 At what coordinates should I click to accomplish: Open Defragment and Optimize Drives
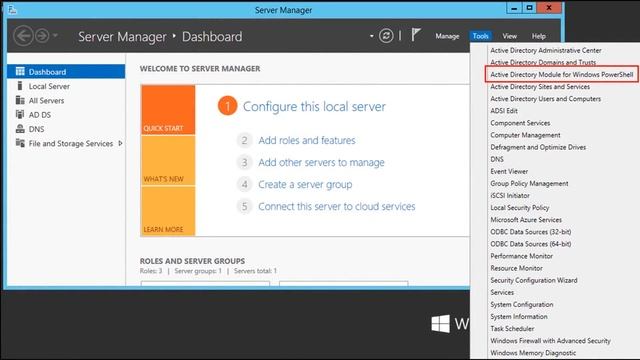point(538,147)
